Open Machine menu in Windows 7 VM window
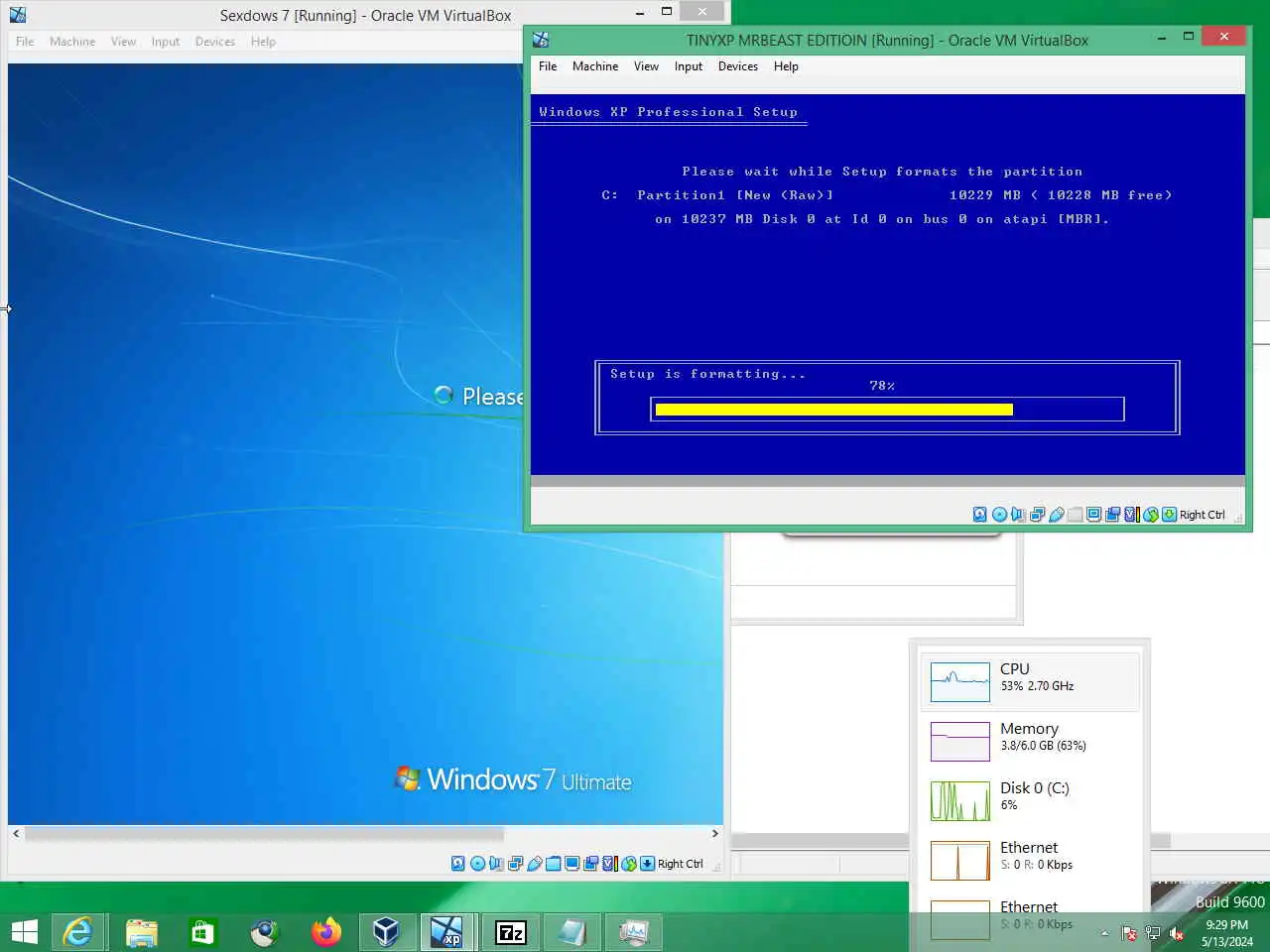Screen dimensions: 1270x952 pyautogui.click(x=72, y=42)
